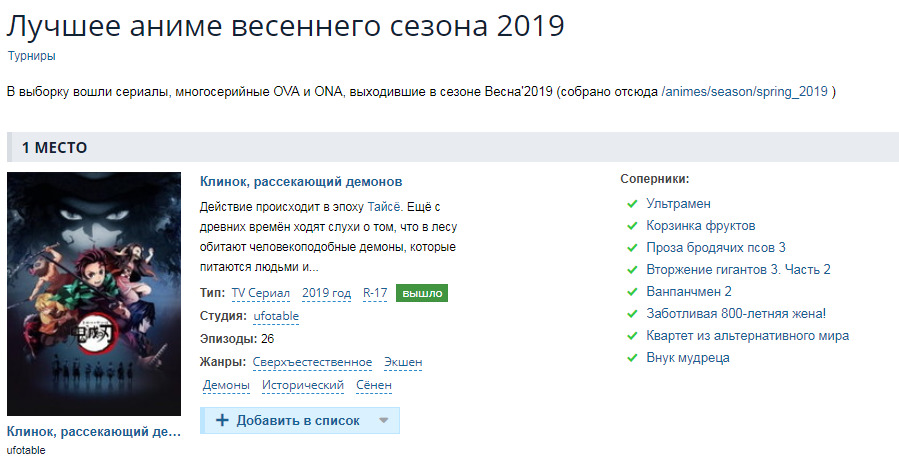Click the plus icon on Добавить в список
The image size is (899, 475).
pyautogui.click(x=222, y=421)
